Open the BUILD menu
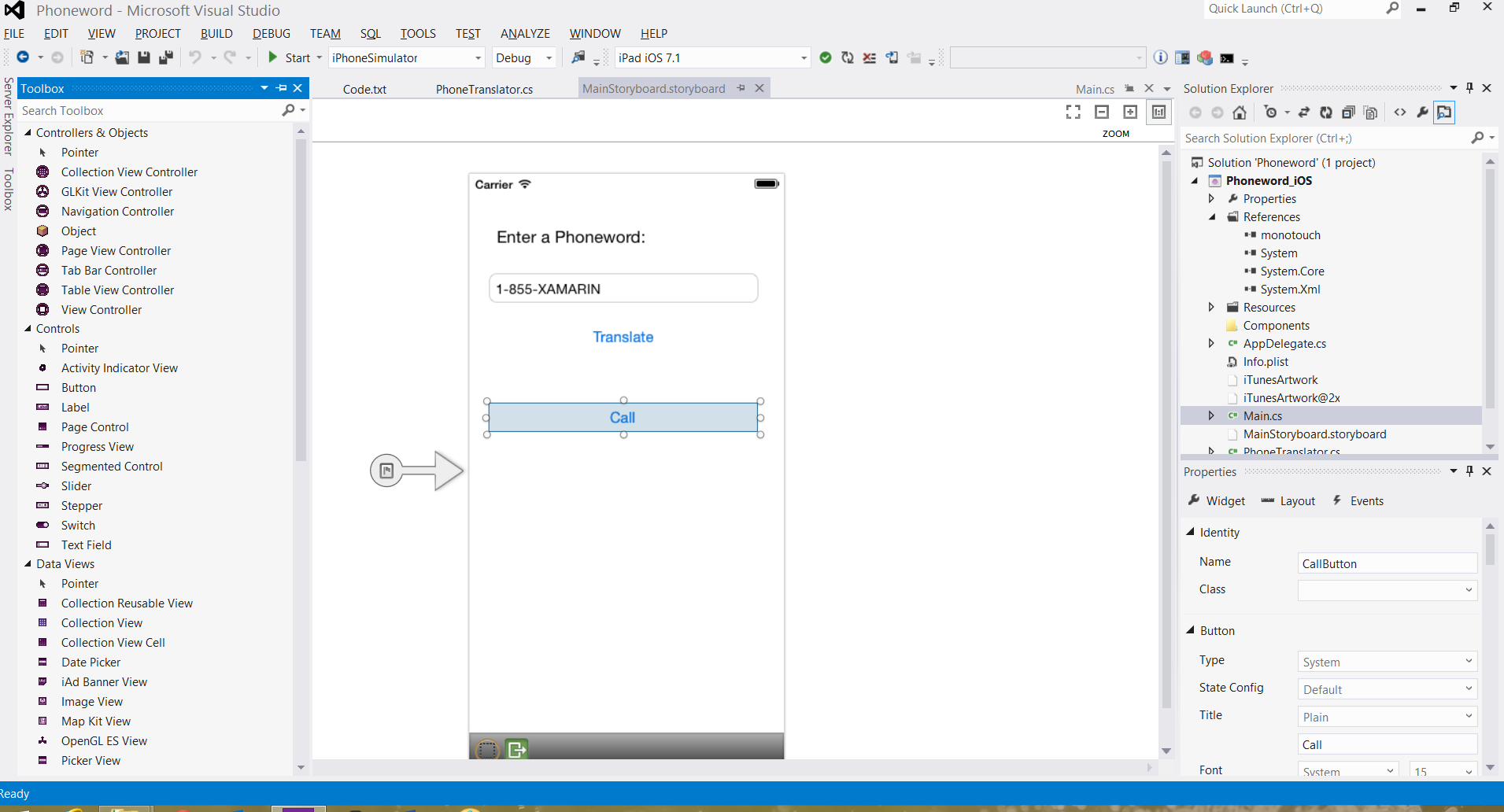The image size is (1504, 812). [216, 34]
